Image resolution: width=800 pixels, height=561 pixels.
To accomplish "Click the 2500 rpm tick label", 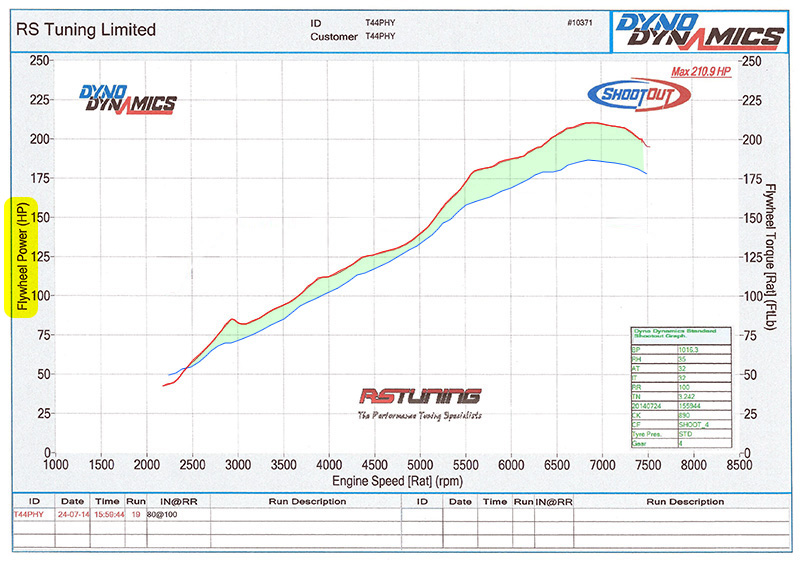I will point(192,465).
